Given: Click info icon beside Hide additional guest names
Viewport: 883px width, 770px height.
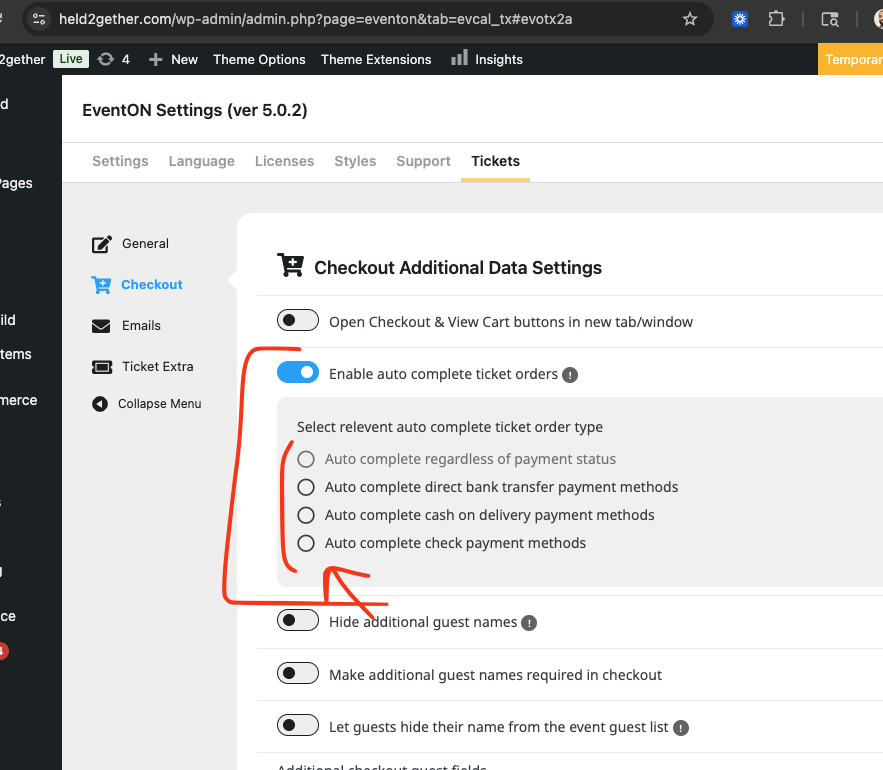Looking at the screenshot, I should [x=529, y=623].
